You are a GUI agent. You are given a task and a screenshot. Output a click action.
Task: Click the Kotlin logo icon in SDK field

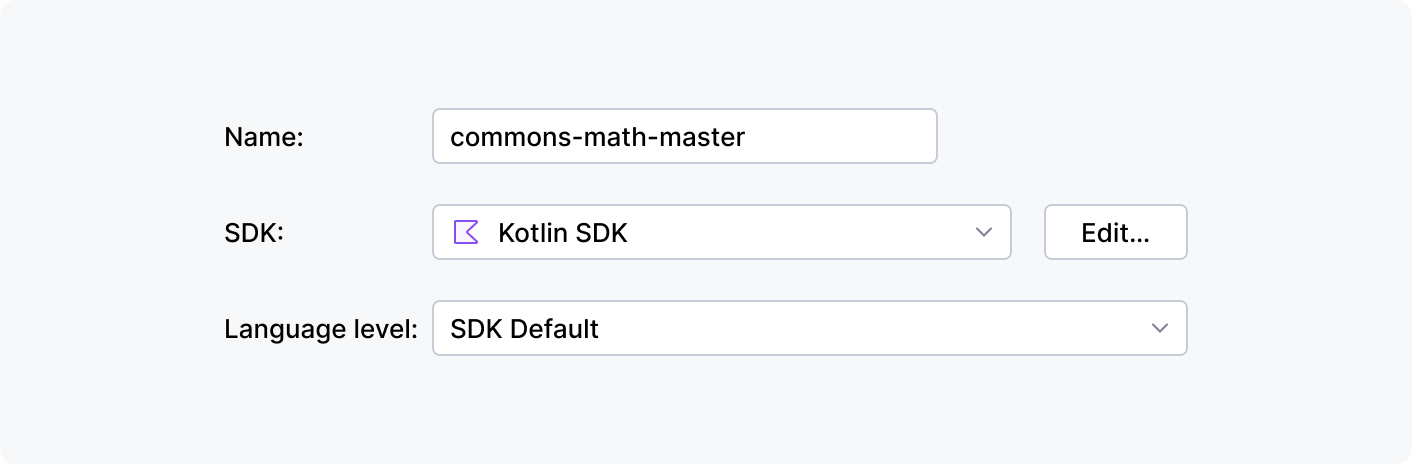point(466,232)
